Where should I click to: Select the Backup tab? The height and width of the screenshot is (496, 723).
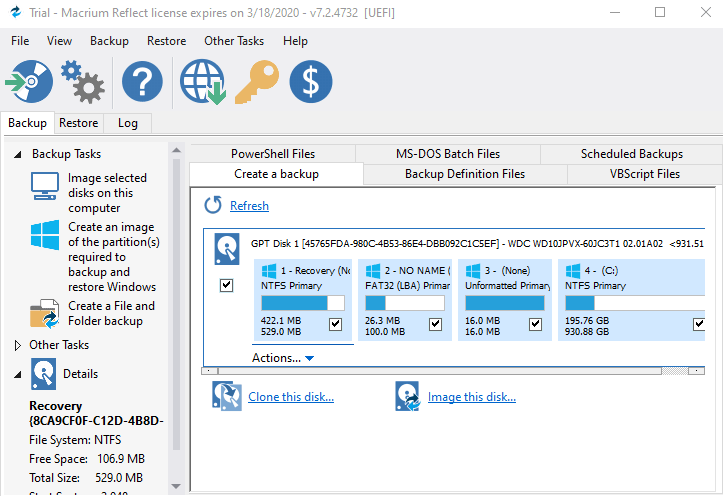click(27, 123)
